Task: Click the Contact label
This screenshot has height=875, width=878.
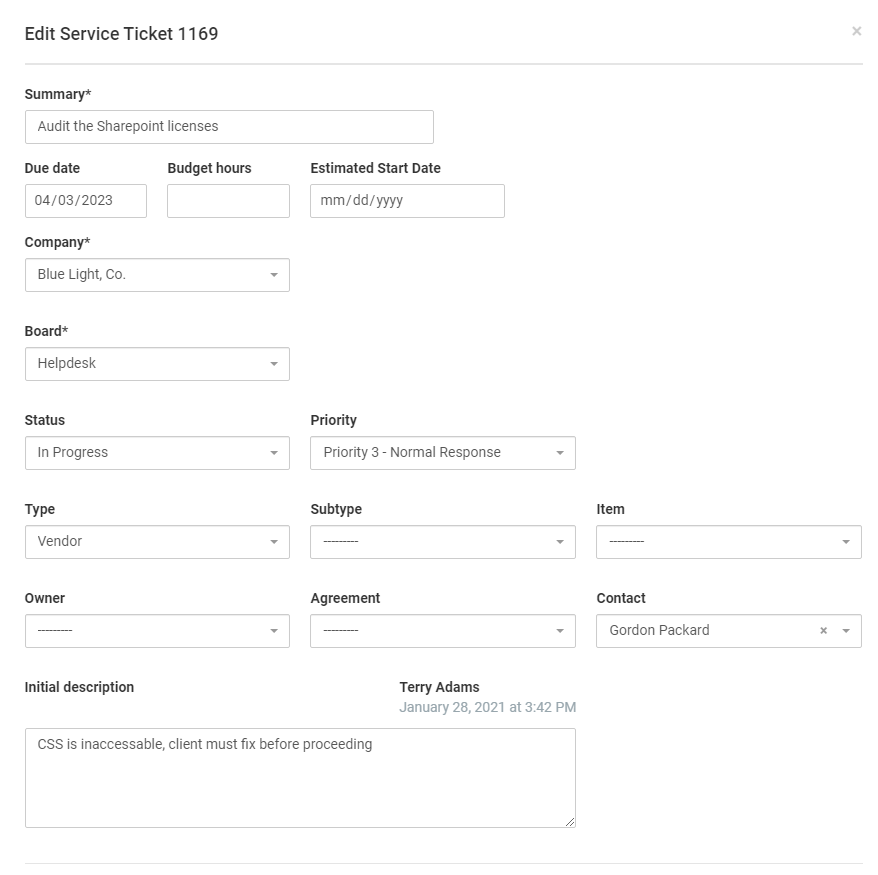Action: pos(621,598)
